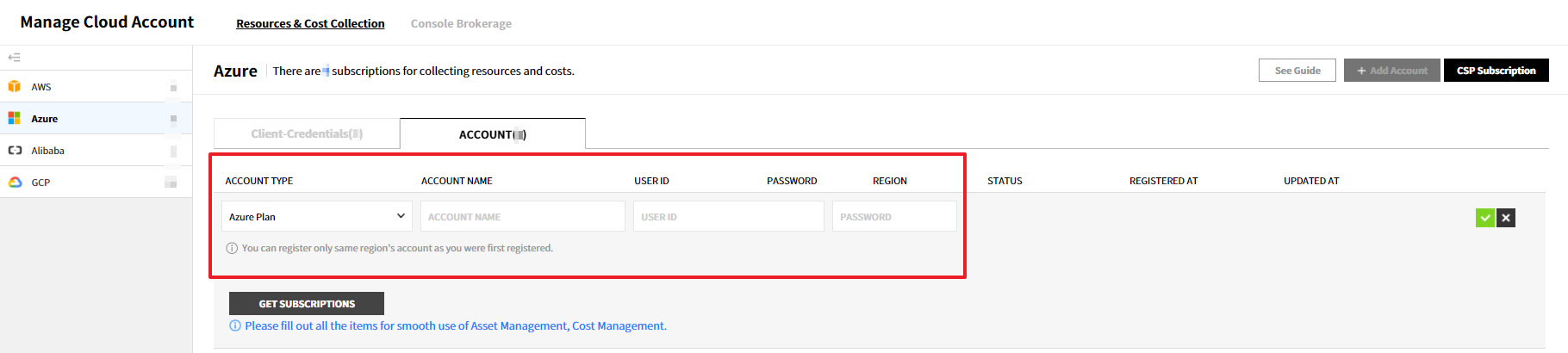Screen dimensions: 1568x353
Task: Click into the User ID field
Action: 728,216
